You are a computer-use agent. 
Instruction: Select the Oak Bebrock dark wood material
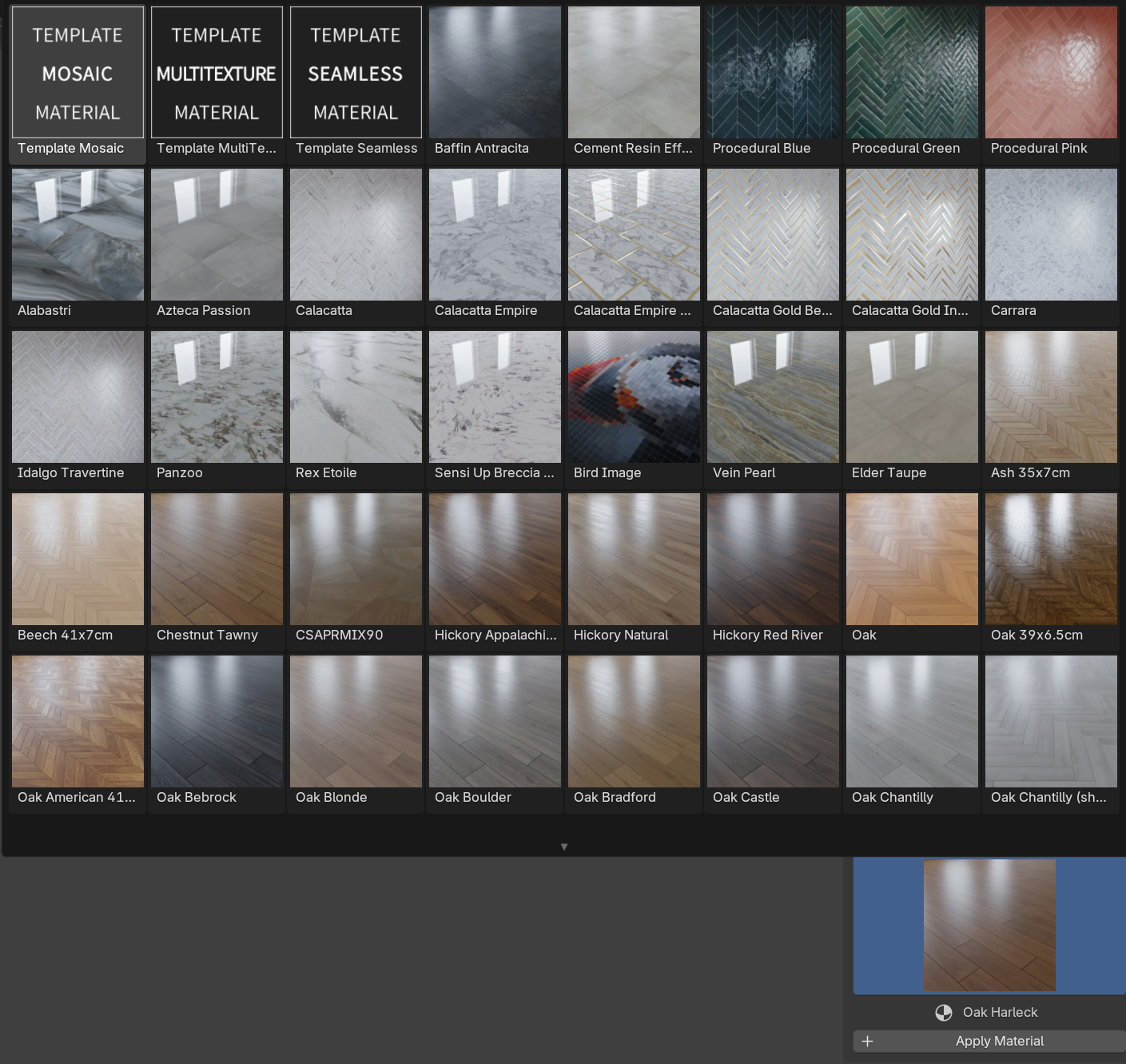coord(217,722)
